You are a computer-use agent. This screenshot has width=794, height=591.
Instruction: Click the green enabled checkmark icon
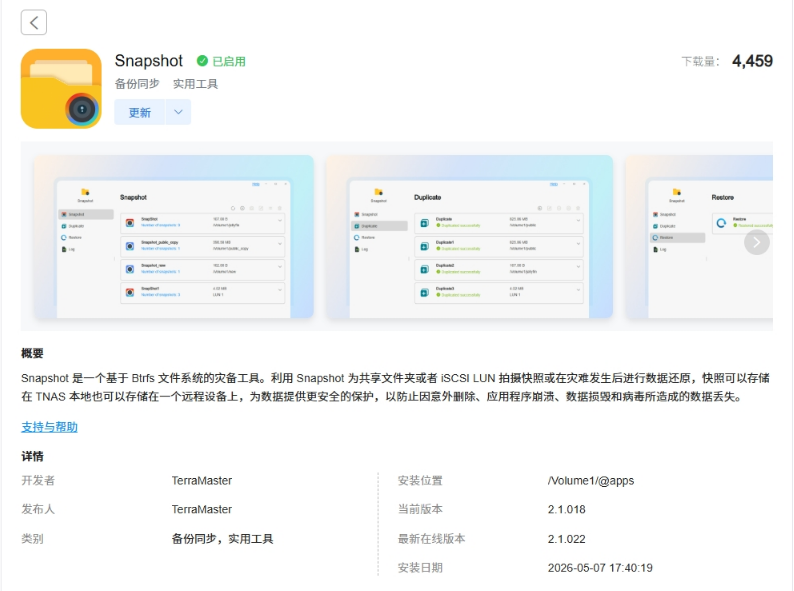[x=202, y=61]
